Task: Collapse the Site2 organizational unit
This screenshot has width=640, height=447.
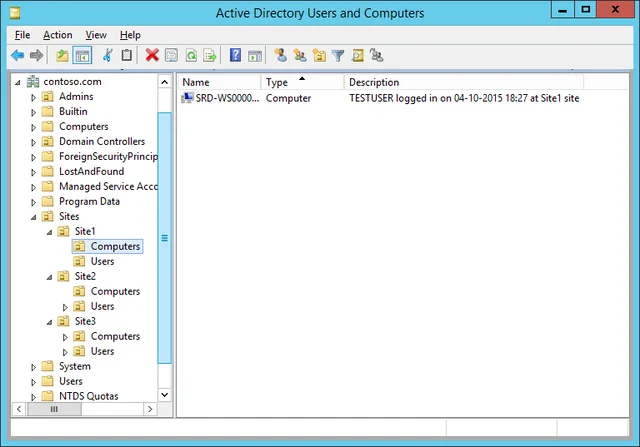Action: 49,277
